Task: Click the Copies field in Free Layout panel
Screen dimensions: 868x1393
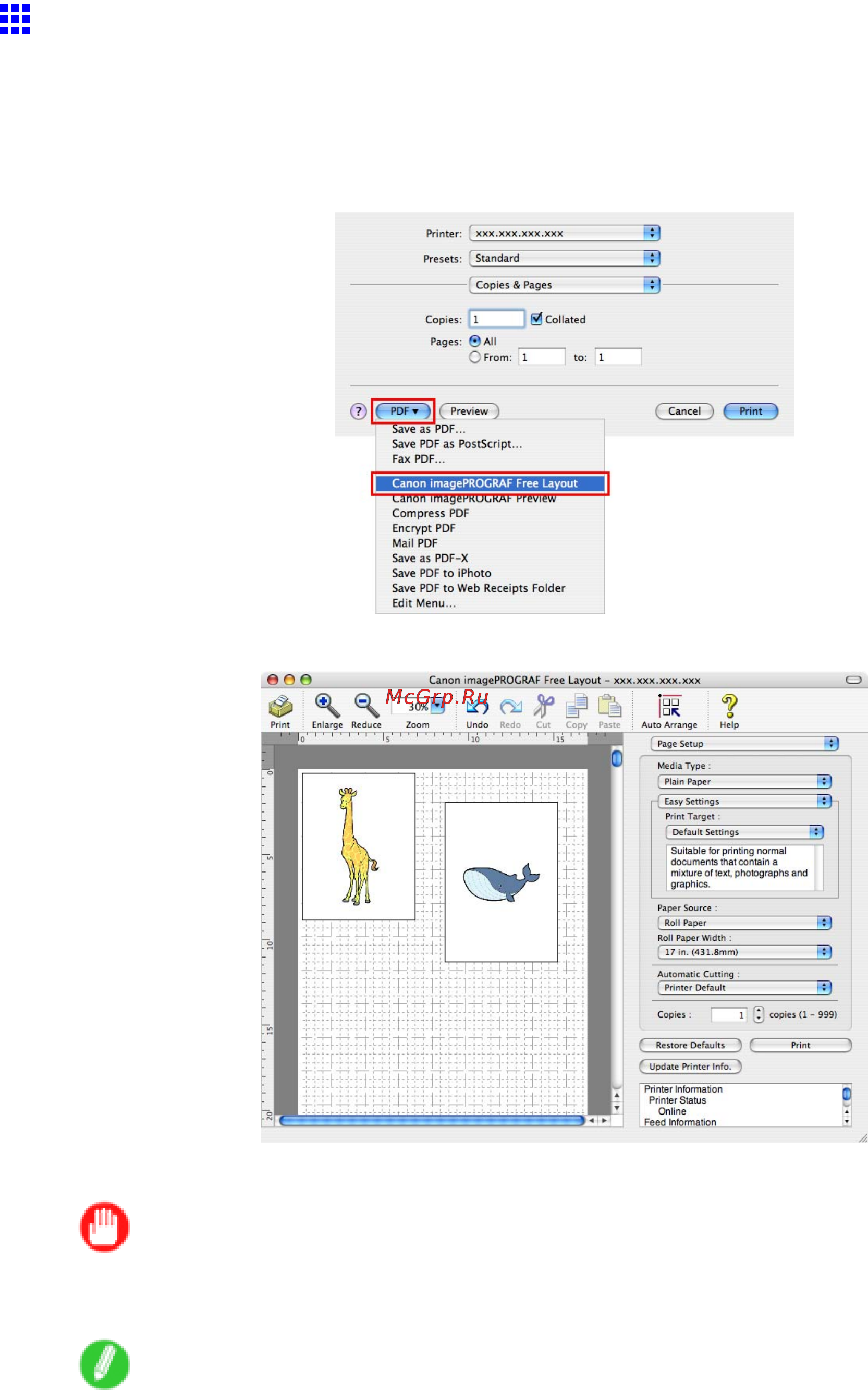Action: point(728,1015)
